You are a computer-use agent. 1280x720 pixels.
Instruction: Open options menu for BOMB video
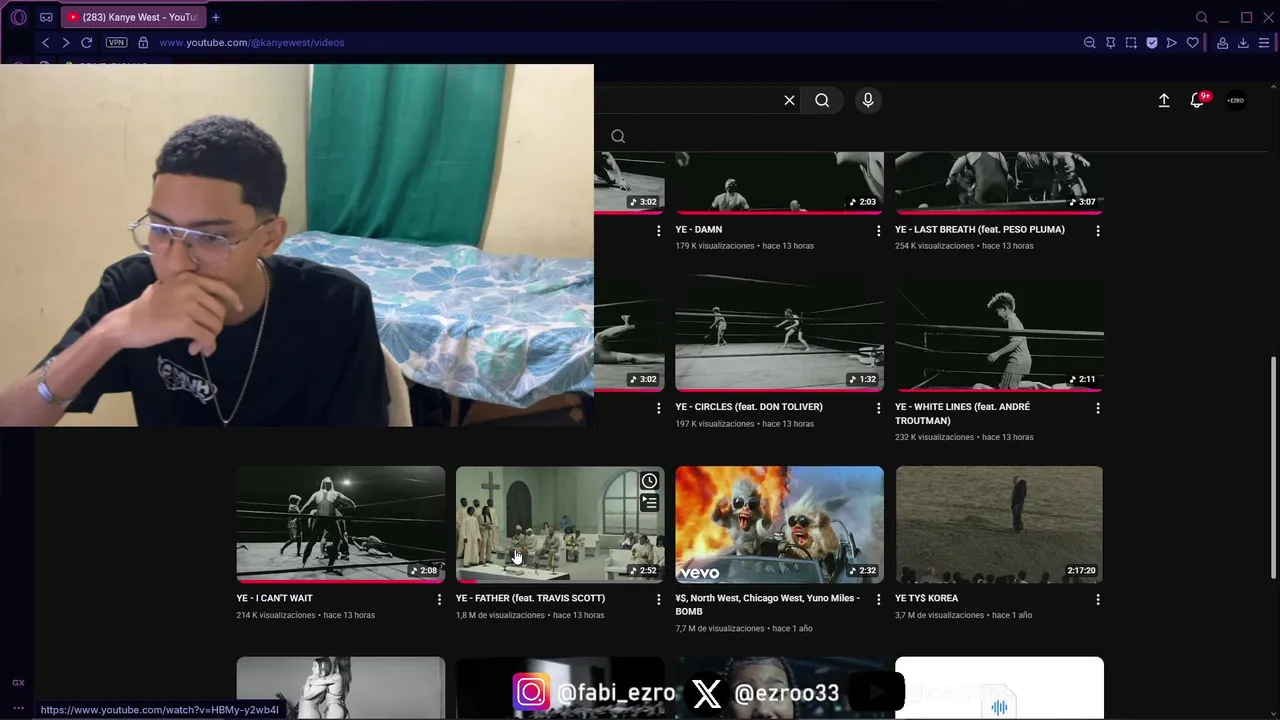click(x=879, y=599)
